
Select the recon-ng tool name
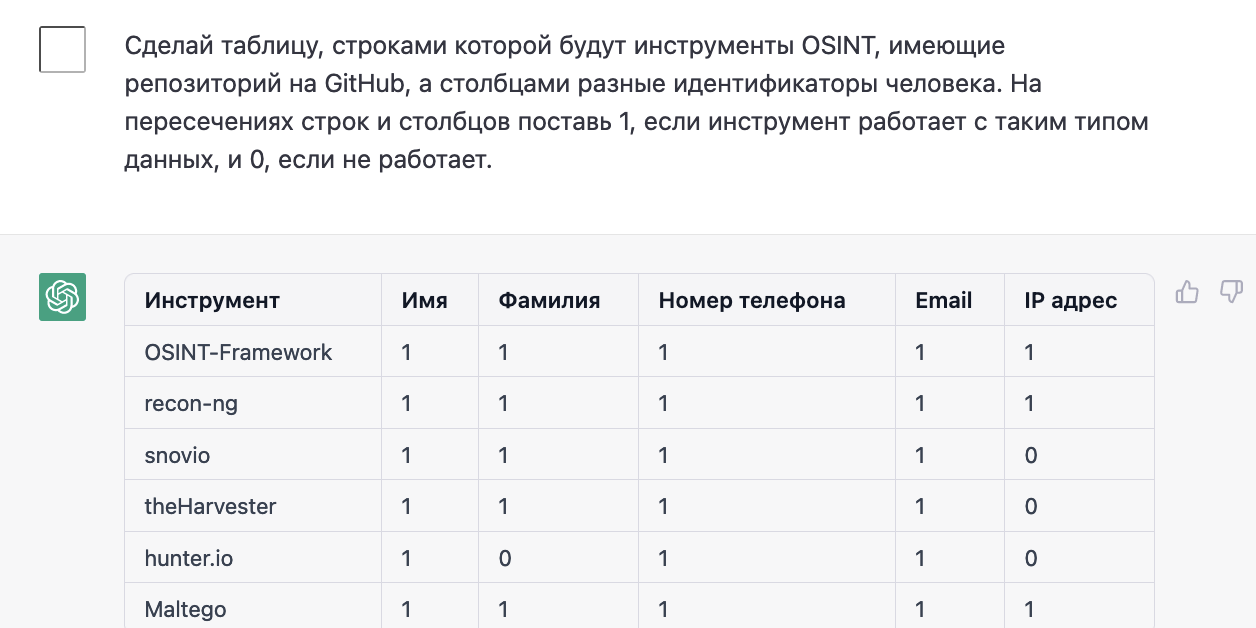pos(191,404)
